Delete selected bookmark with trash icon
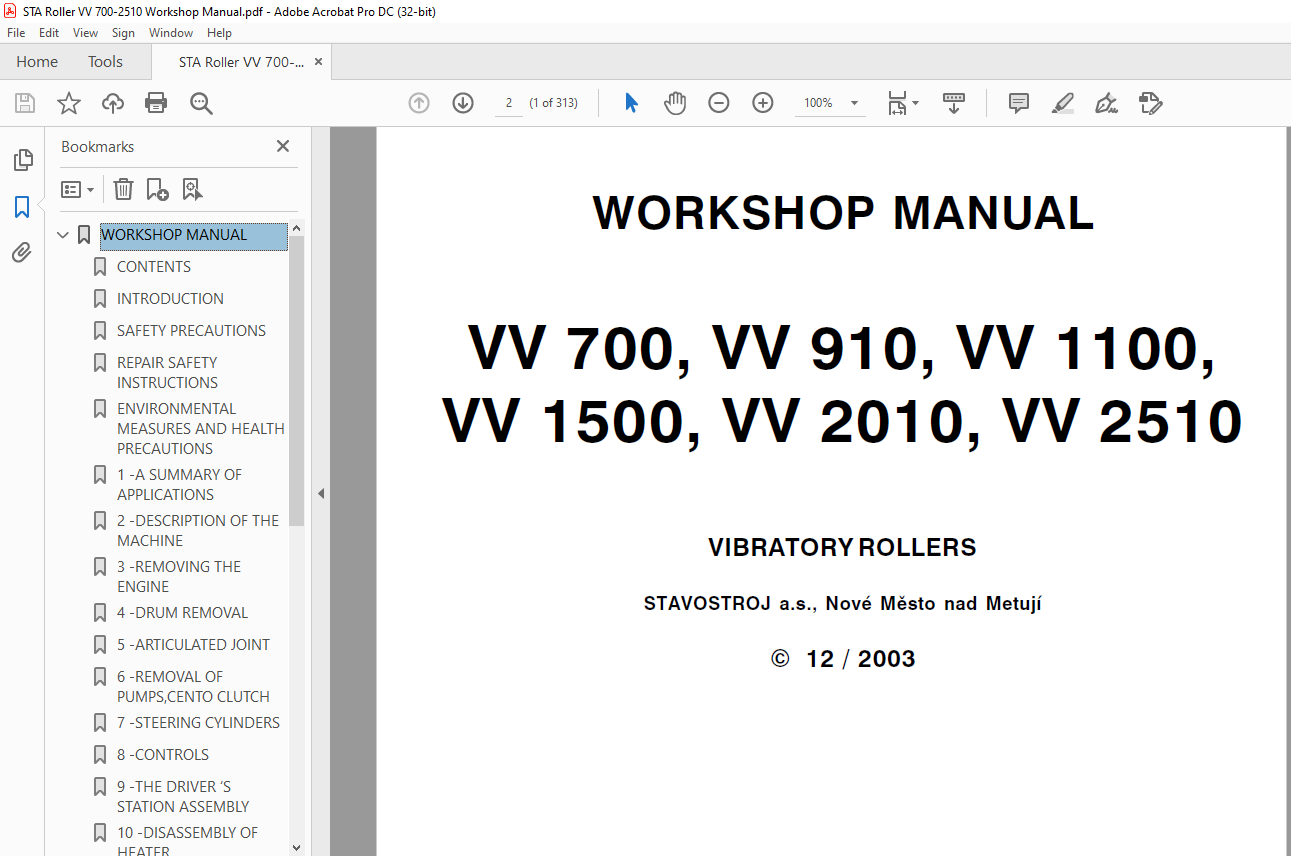The height and width of the screenshot is (856, 1291). tap(123, 189)
